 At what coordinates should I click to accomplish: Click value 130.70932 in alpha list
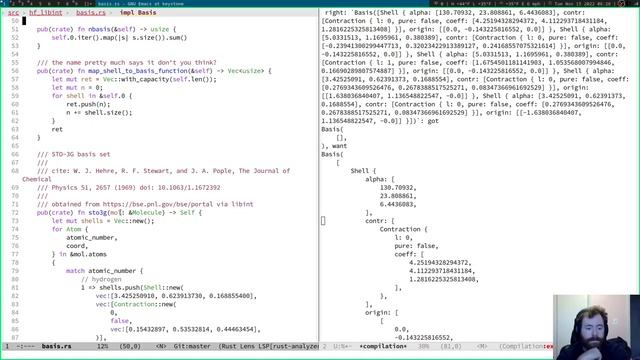pos(398,188)
